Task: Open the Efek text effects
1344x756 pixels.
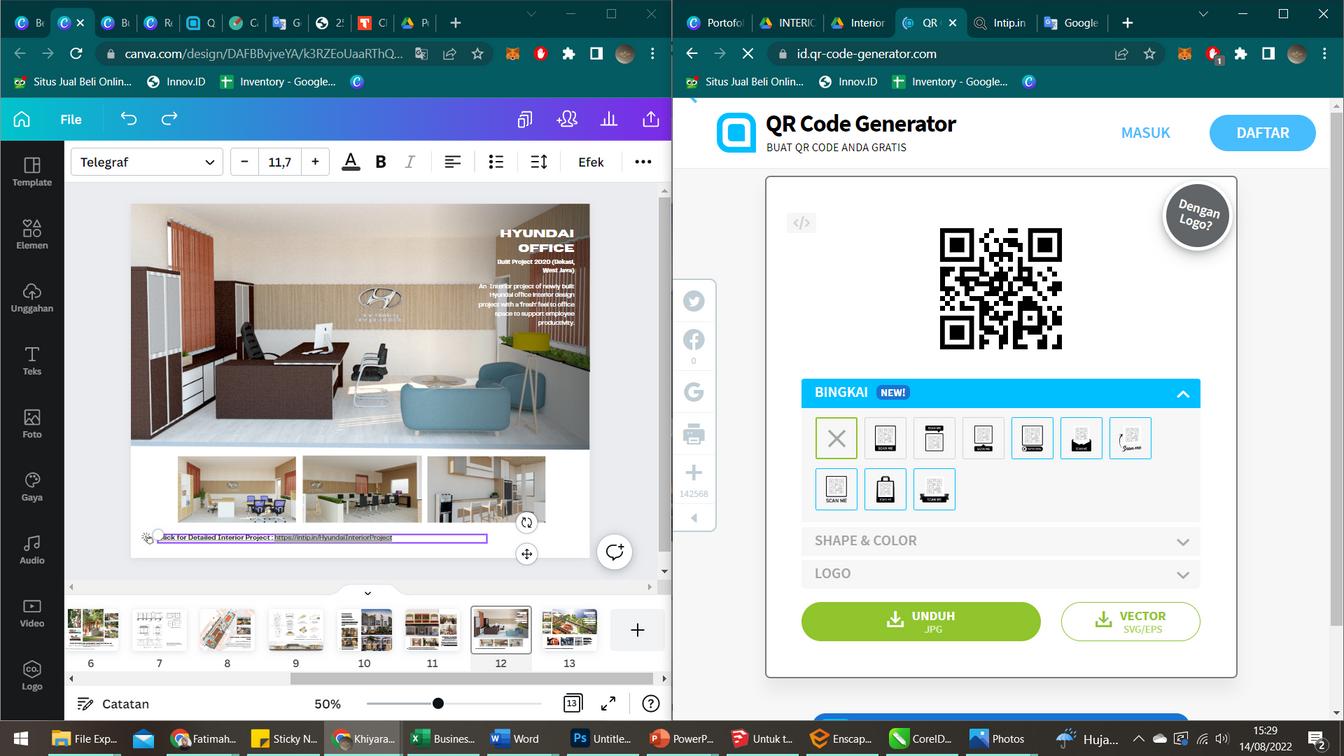Action: [591, 162]
